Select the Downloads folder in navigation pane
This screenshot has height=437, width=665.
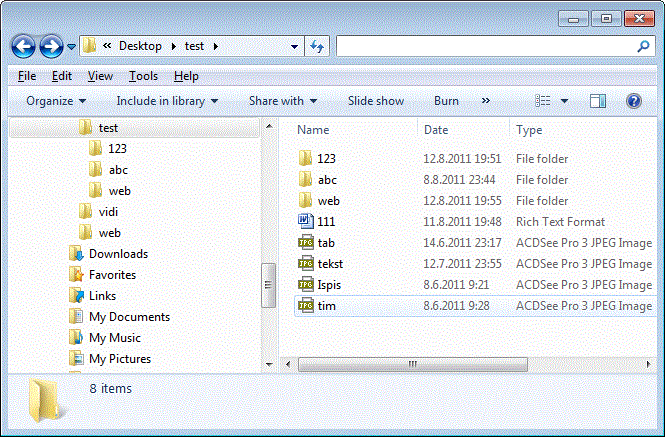[x=117, y=254]
